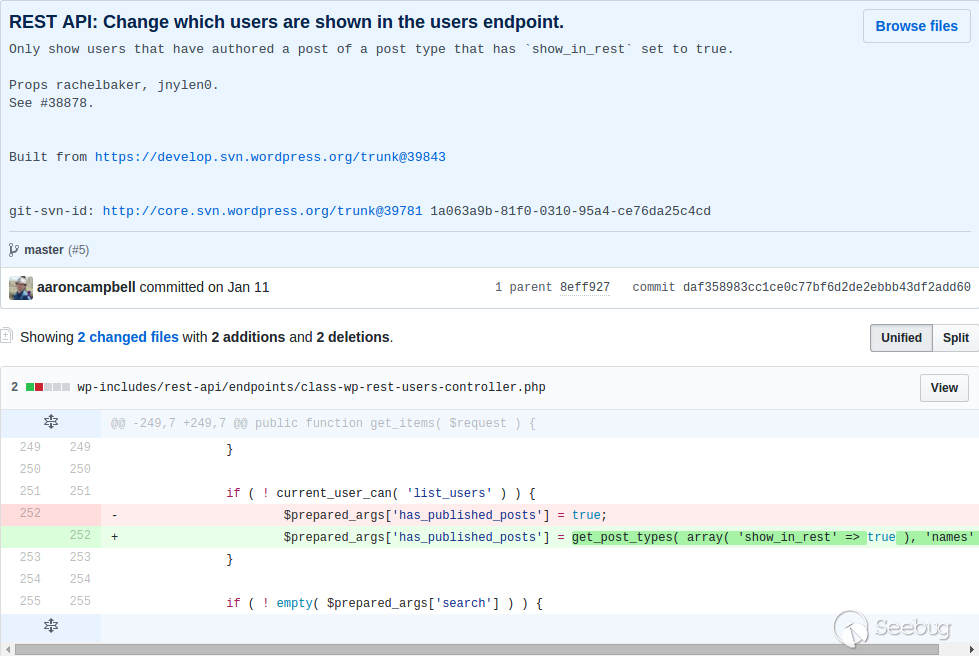Click the diffstat color blocks indicator
979x656 pixels.
(x=48, y=387)
